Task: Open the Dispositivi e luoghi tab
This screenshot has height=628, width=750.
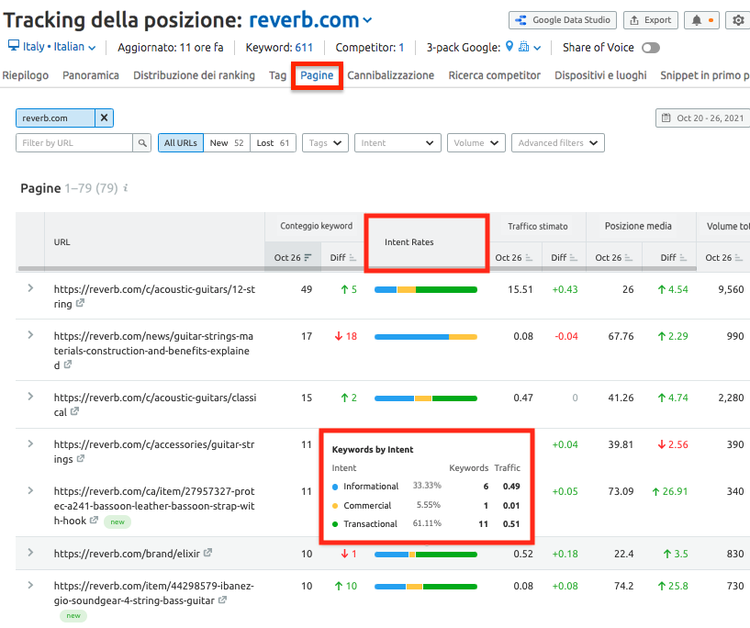Action: (600, 76)
